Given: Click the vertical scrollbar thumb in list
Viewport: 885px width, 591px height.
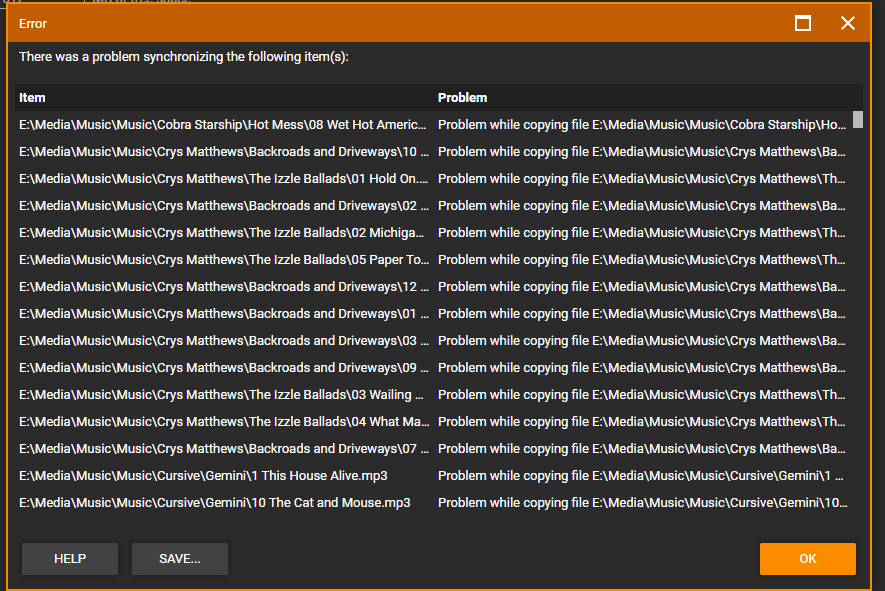Looking at the screenshot, I should tap(857, 120).
